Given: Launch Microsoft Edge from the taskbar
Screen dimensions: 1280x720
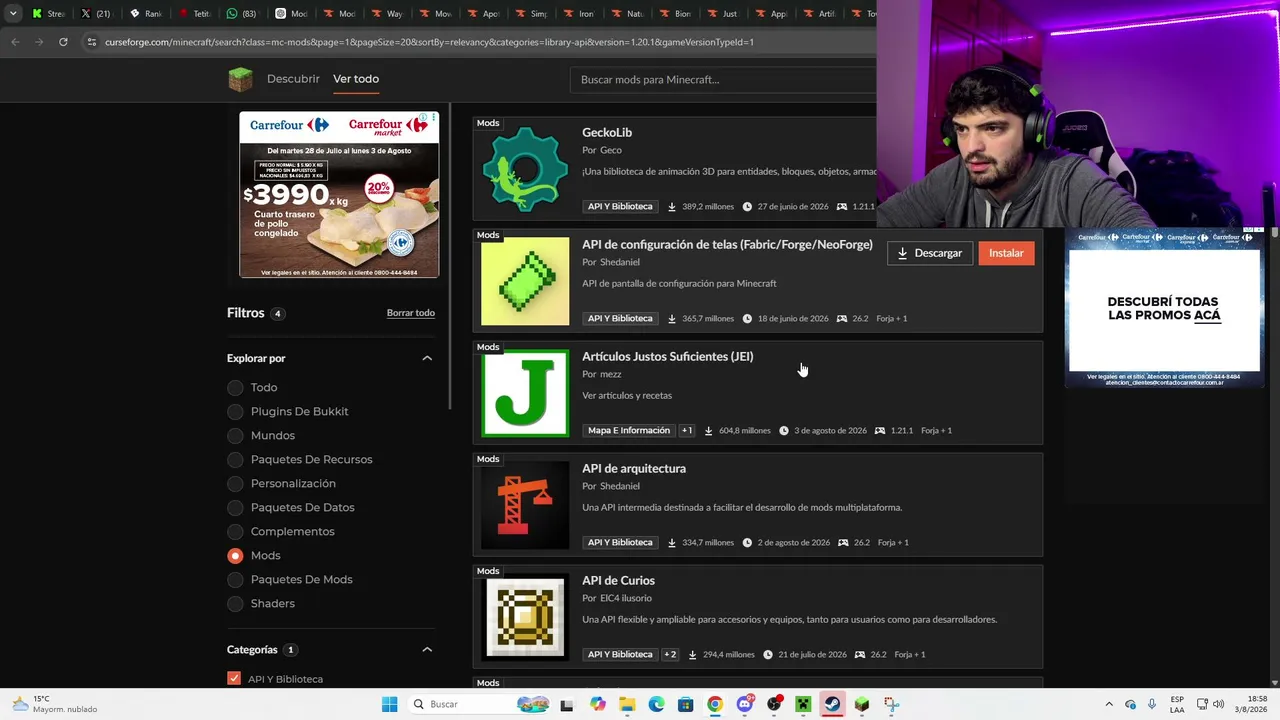Looking at the screenshot, I should [x=656, y=704].
